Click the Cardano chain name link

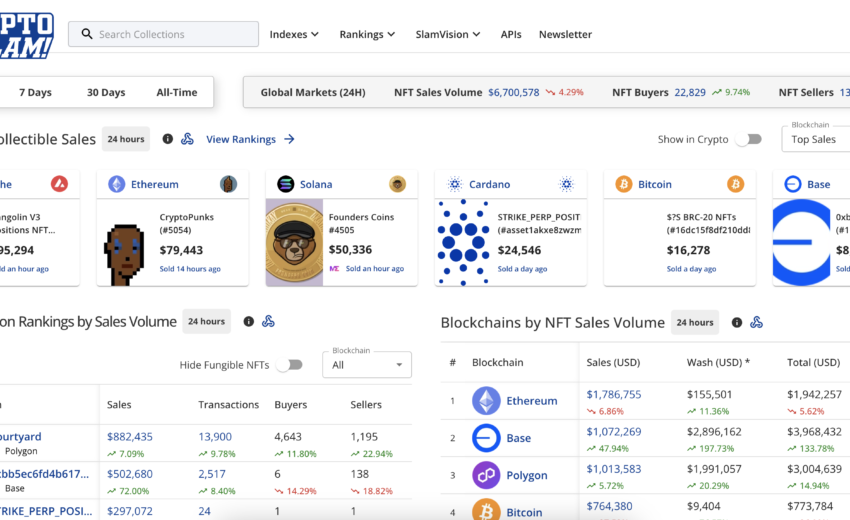point(490,184)
